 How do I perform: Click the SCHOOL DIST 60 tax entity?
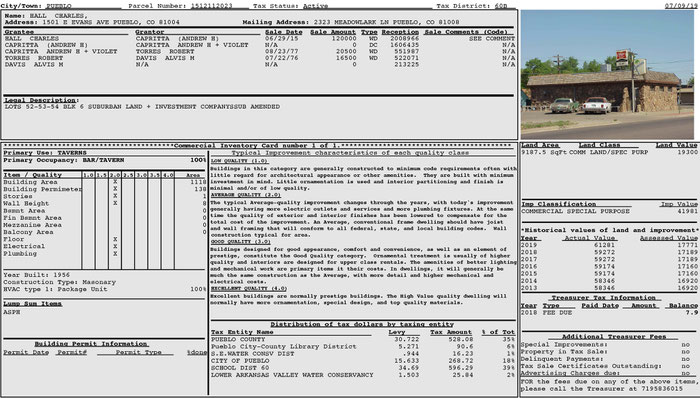pos(240,368)
